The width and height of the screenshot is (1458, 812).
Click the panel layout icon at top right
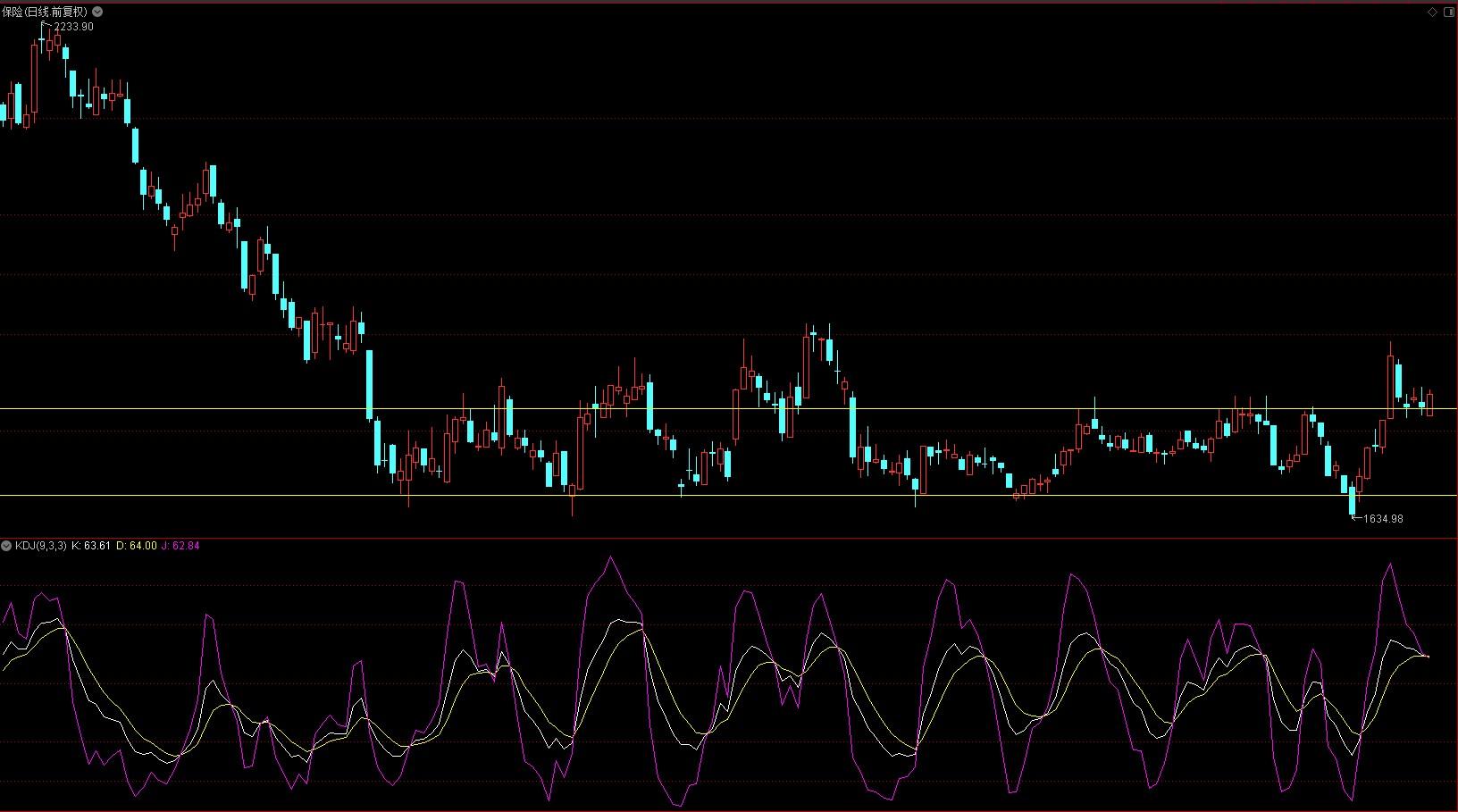click(1447, 12)
